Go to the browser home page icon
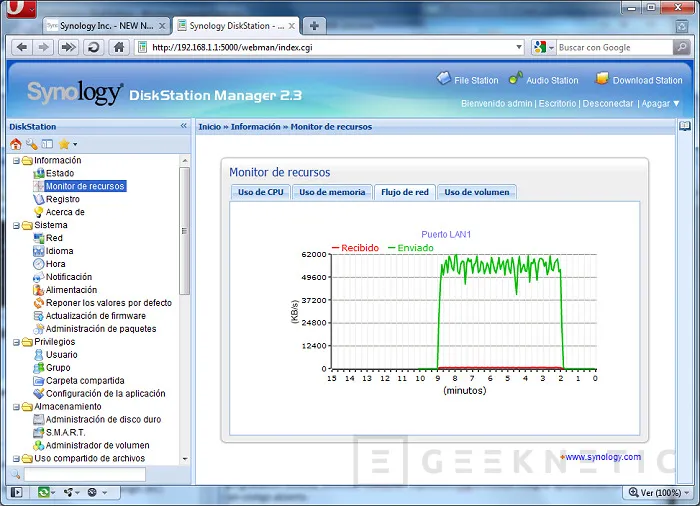The height and width of the screenshot is (506, 700). [x=119, y=47]
